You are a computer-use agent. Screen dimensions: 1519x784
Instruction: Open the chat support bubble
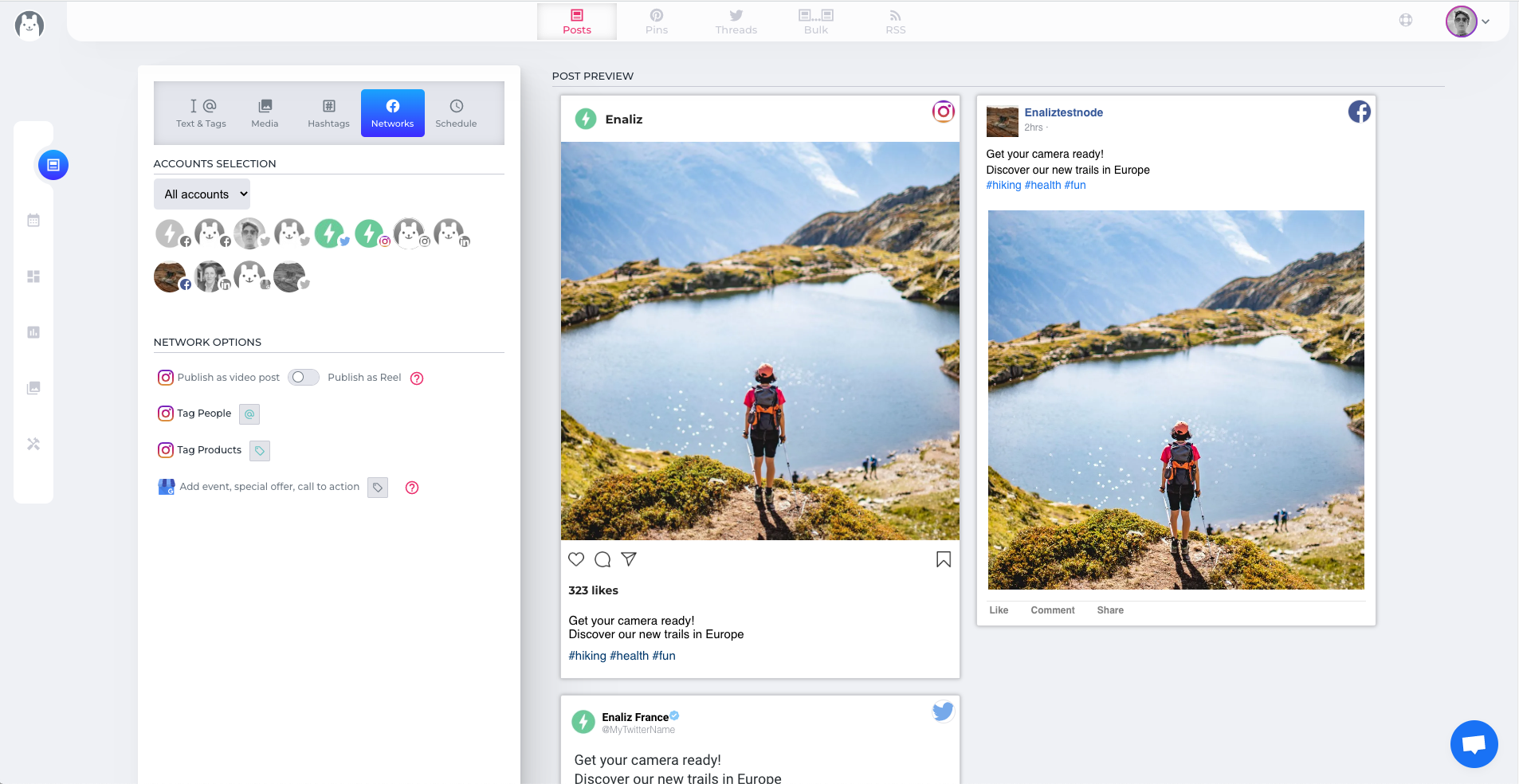point(1474,743)
